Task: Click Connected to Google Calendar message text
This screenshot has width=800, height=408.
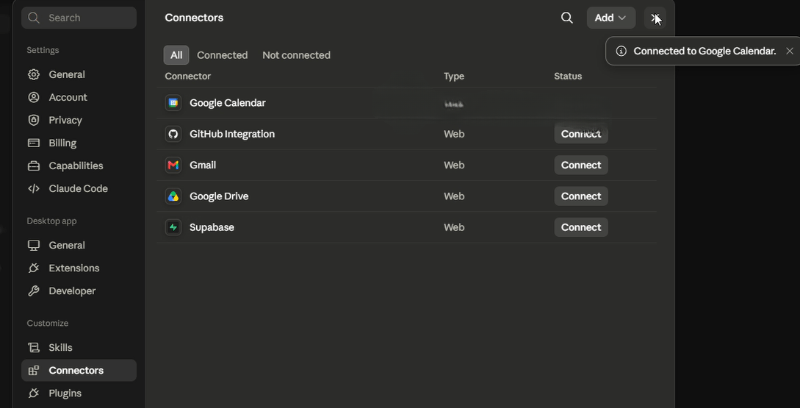Action: tap(705, 51)
